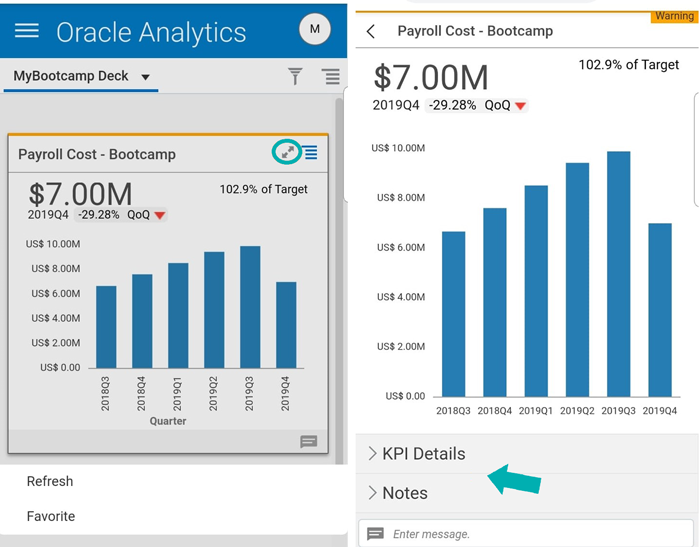
Task: Click the 2019Q4 period label in the card
Action: (48, 215)
